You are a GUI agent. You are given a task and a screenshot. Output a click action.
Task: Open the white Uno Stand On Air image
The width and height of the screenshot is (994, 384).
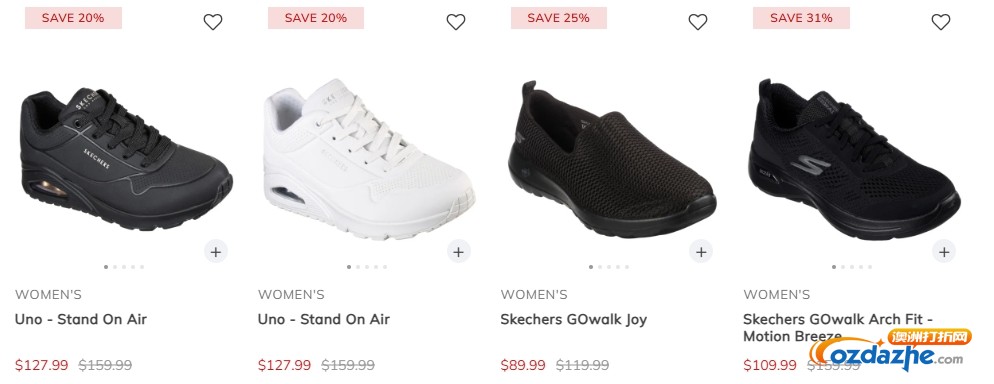369,158
